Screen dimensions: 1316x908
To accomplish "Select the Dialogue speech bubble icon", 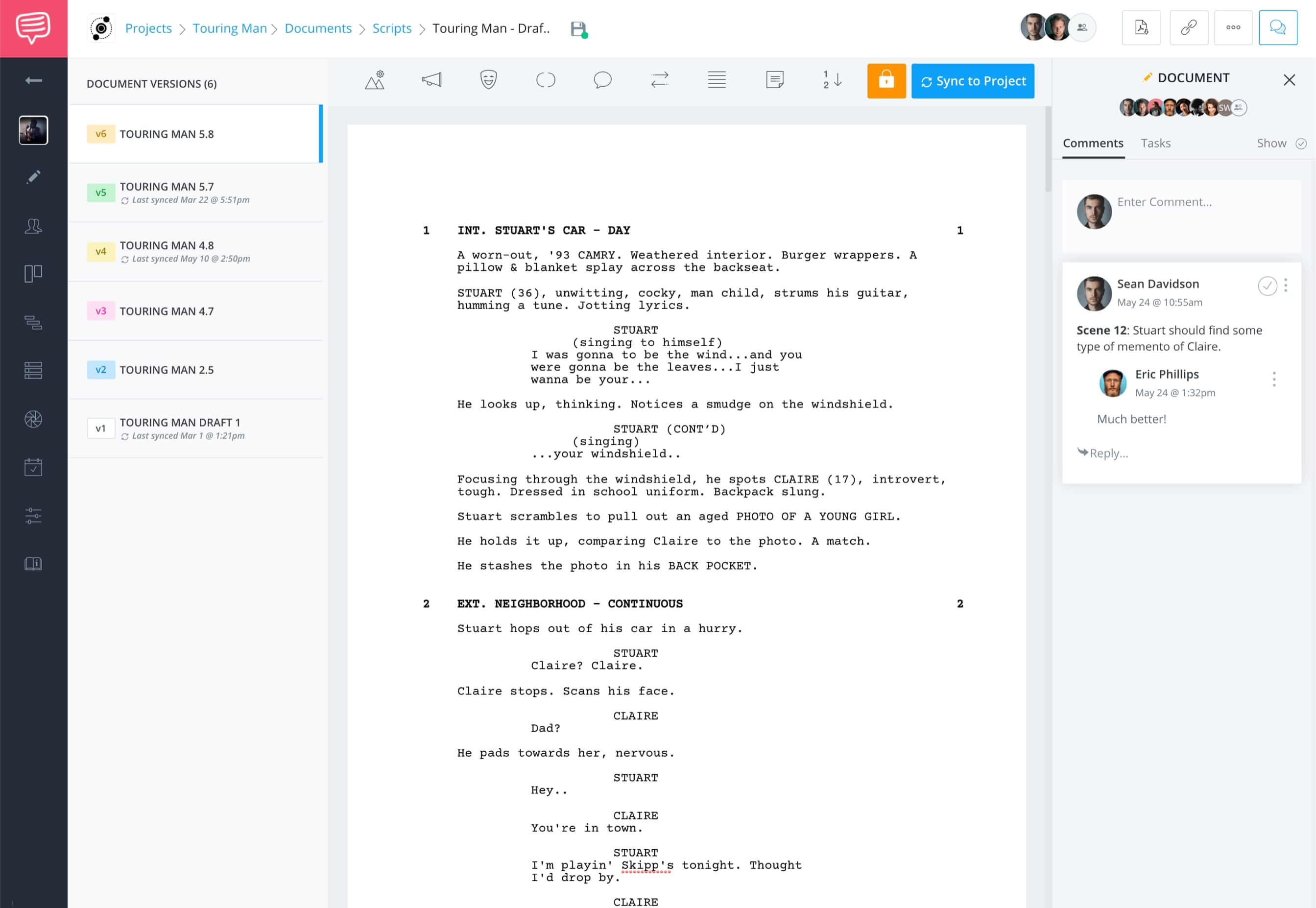I will coord(602,80).
